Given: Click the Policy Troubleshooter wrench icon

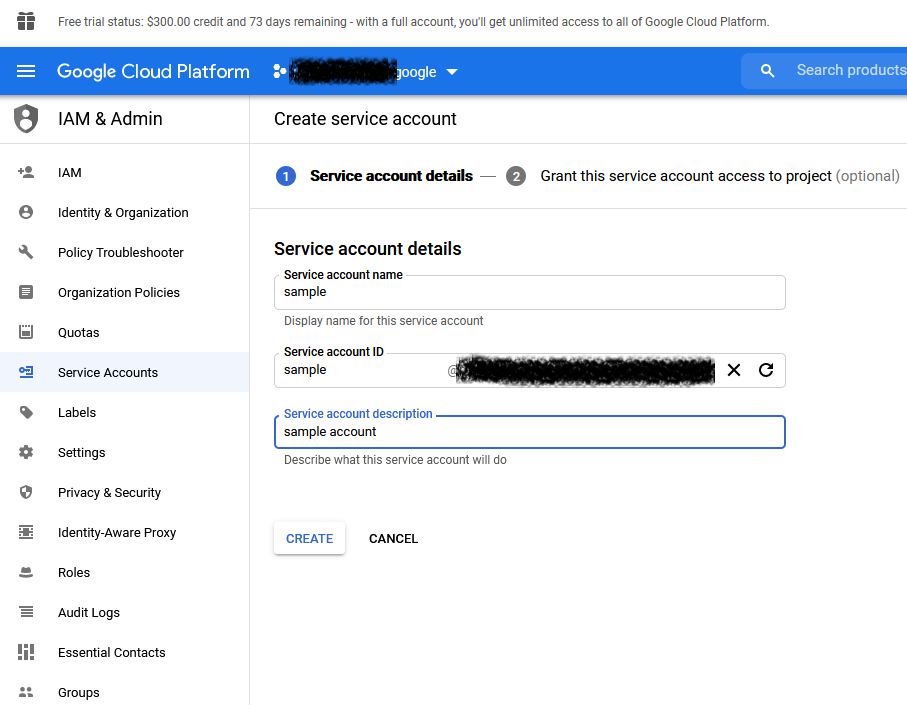Looking at the screenshot, I should click(26, 252).
